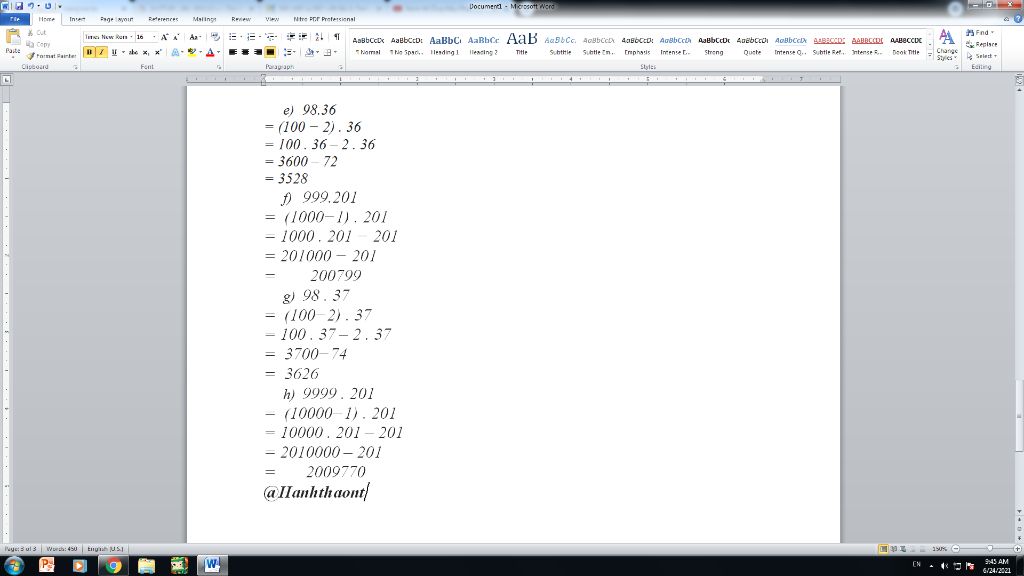Activate the Format Painter tool
This screenshot has width=1024, height=576.
tap(51, 56)
